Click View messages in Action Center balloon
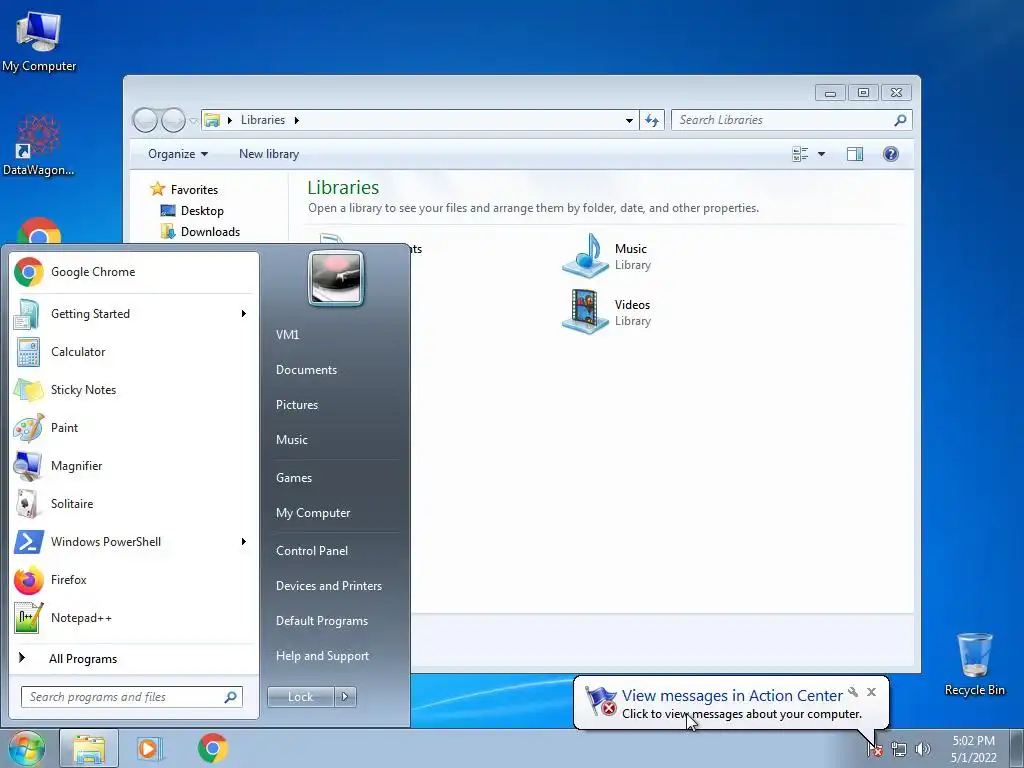 pyautogui.click(x=732, y=696)
